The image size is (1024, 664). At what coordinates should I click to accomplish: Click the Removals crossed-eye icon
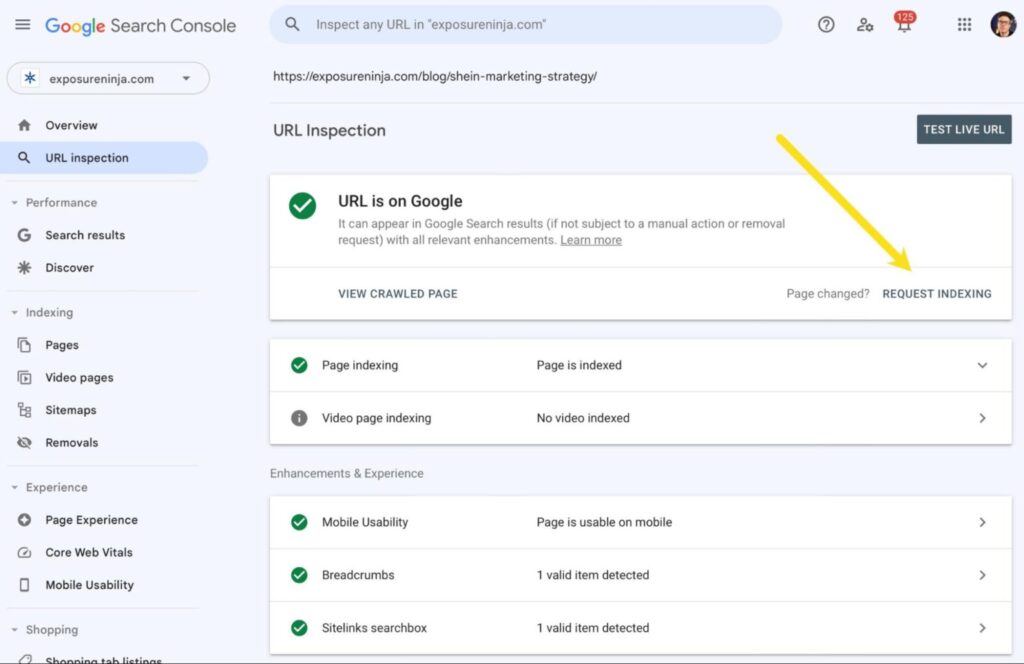click(24, 443)
